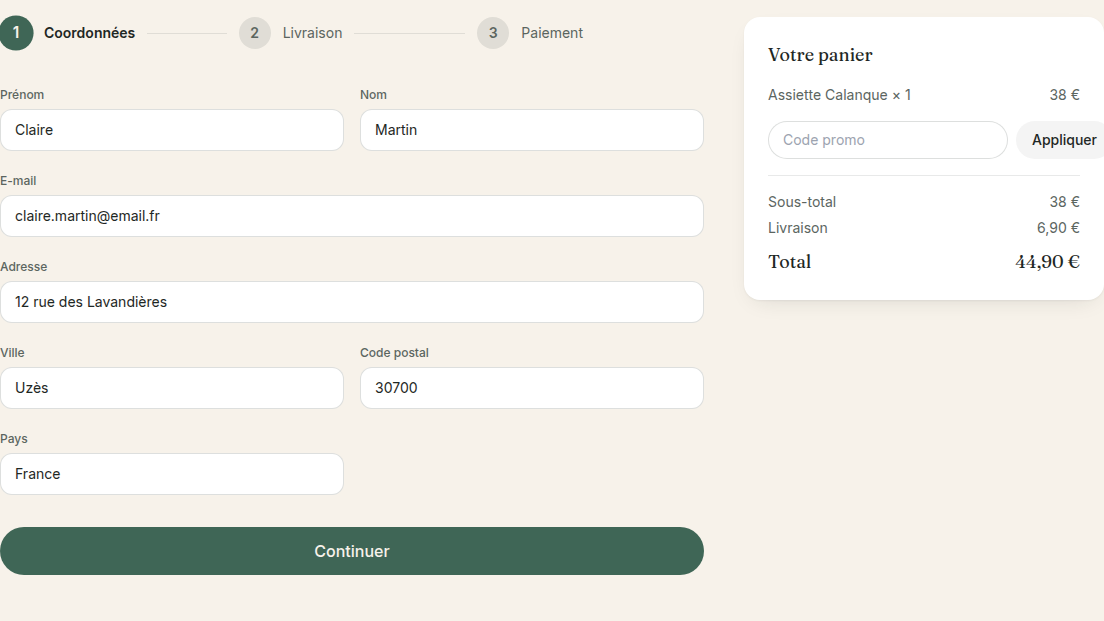
Task: Focus the Code promo input
Action: pyautogui.click(x=888, y=140)
